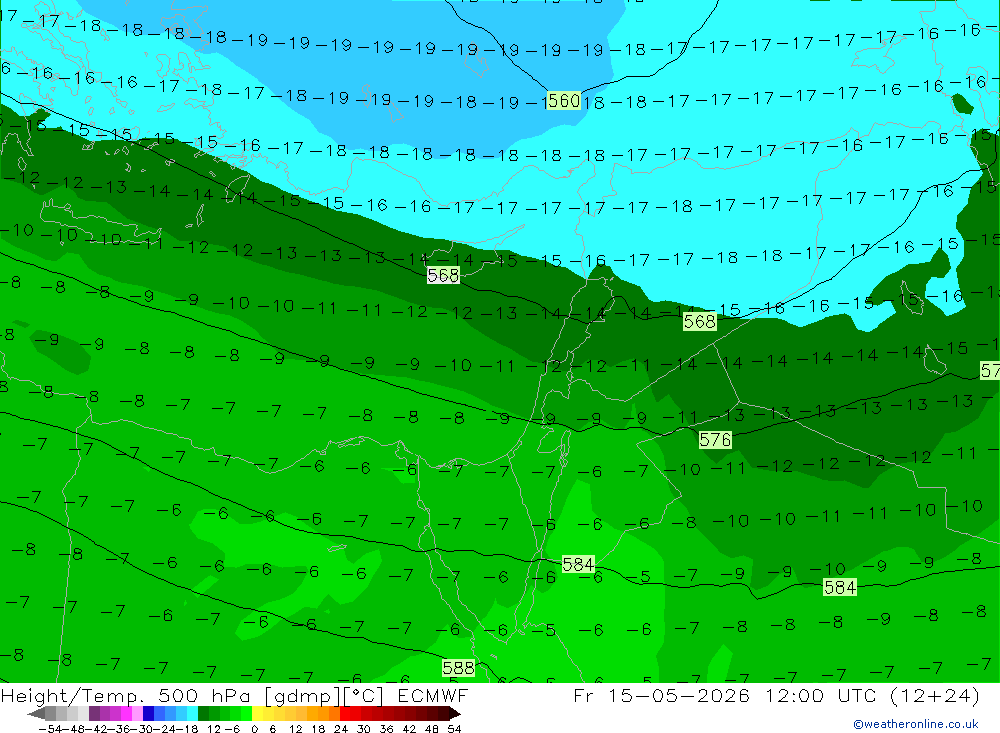Pick the yellow swatch above the legend's 0 mark
This screenshot has width=1000, height=733.
click(x=258, y=713)
